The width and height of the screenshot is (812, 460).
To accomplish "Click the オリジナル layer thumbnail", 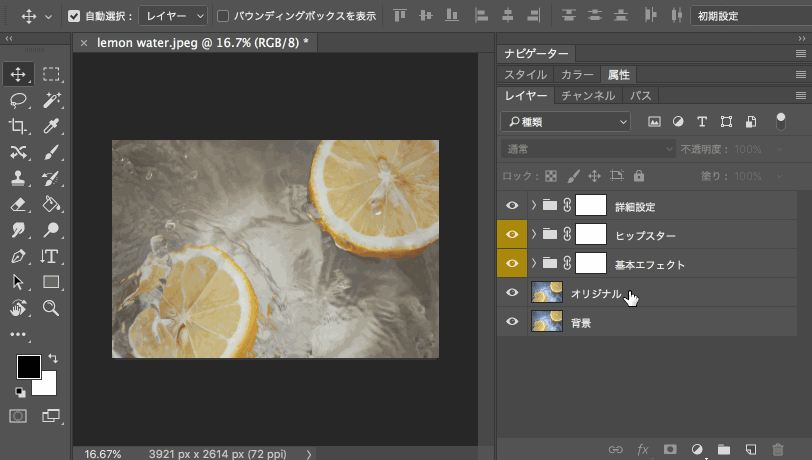I will [546, 293].
